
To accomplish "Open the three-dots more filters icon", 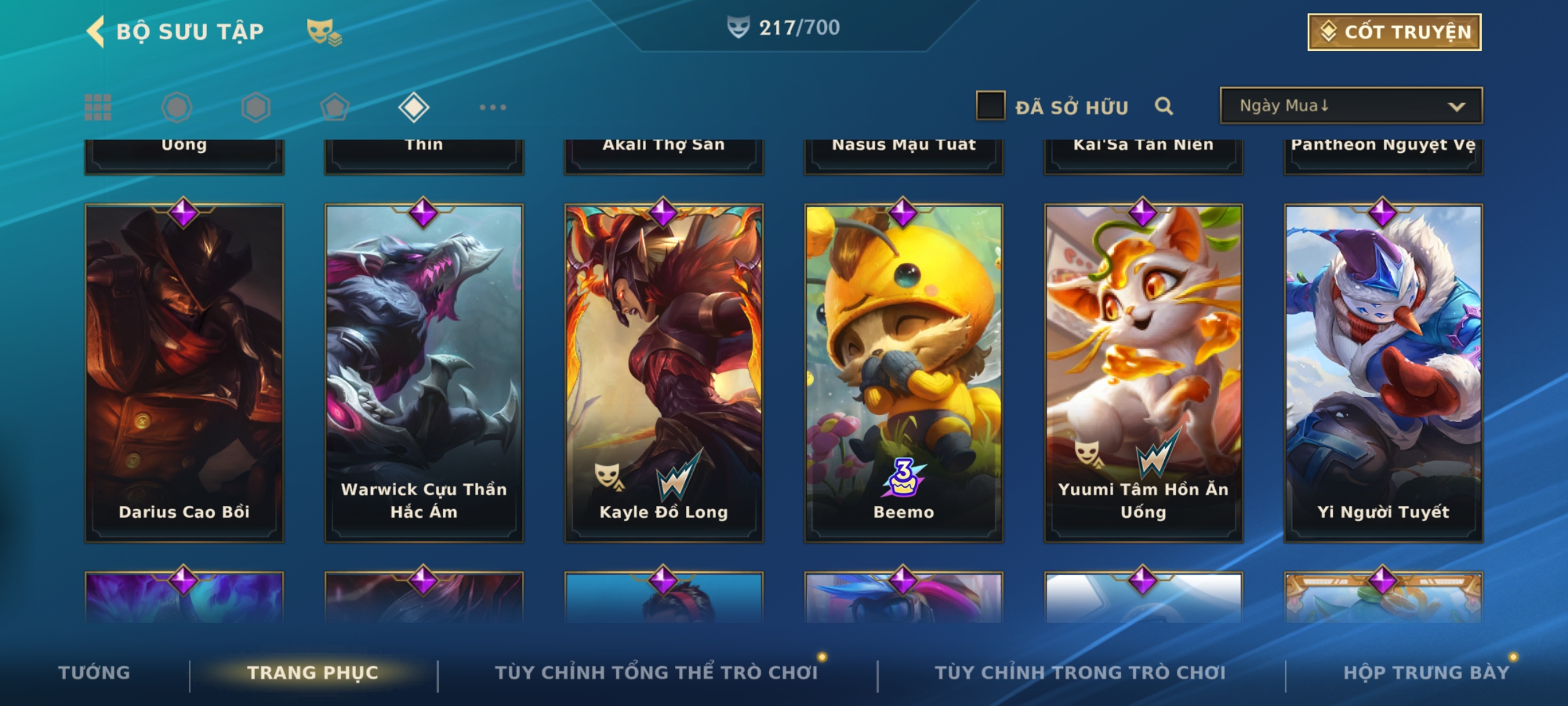I will point(493,107).
